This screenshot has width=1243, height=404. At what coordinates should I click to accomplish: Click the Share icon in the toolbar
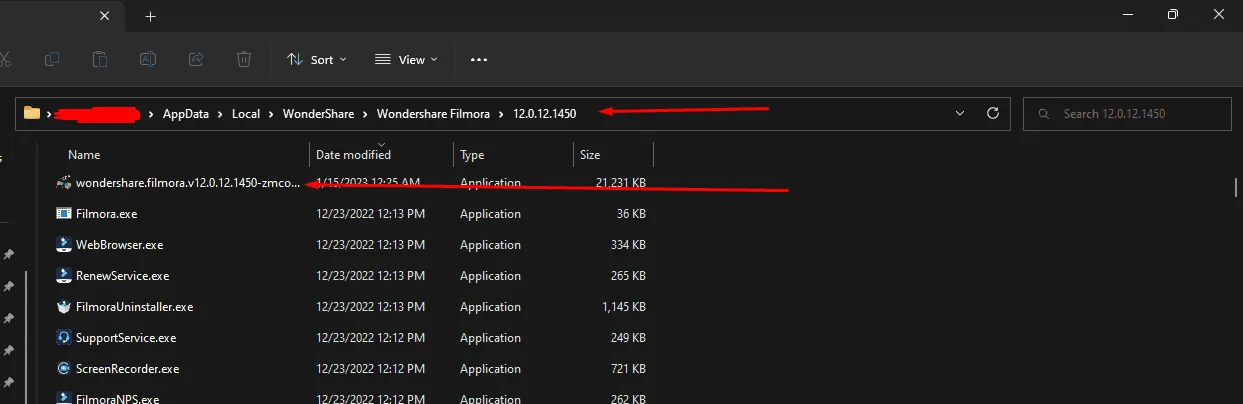point(196,59)
